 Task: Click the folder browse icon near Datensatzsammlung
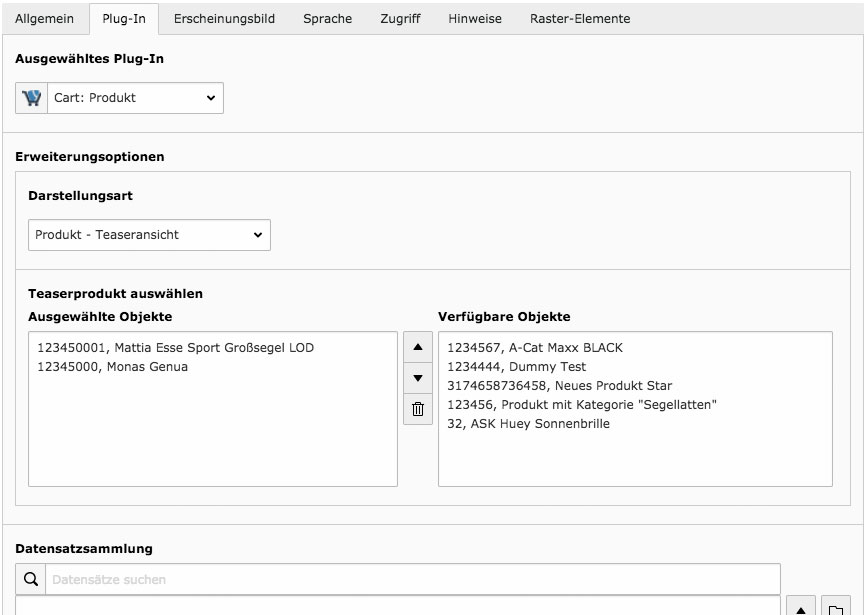click(835, 608)
